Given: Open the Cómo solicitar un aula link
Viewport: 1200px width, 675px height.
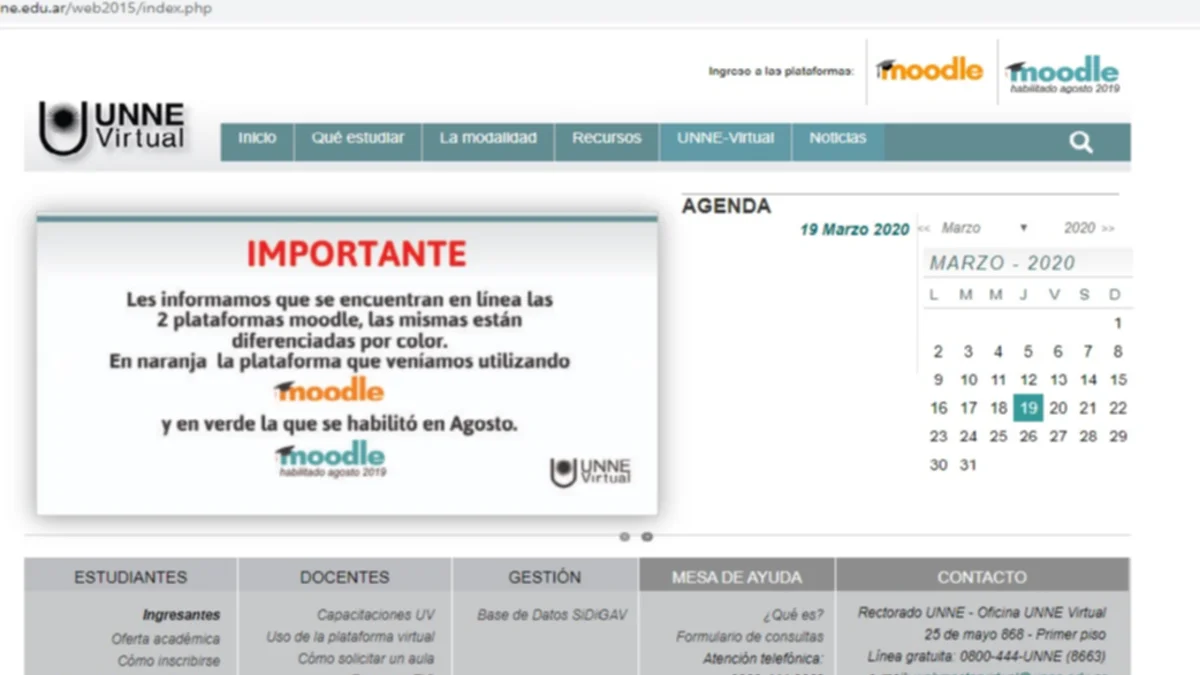Looking at the screenshot, I should click(x=366, y=659).
